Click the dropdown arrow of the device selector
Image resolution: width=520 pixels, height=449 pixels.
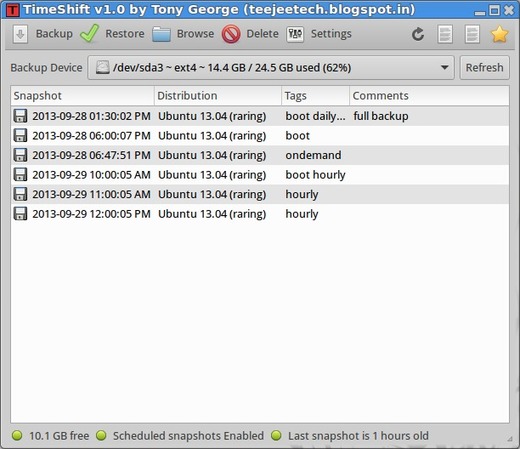pos(444,68)
